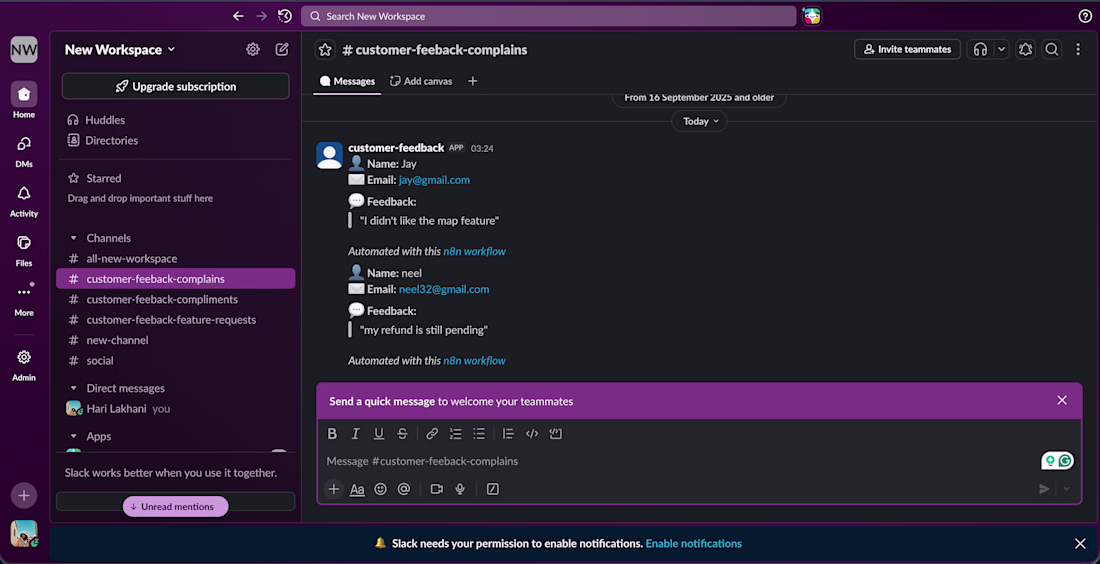Toggle bold formatting
This screenshot has height=564, width=1100.
tap(333, 434)
